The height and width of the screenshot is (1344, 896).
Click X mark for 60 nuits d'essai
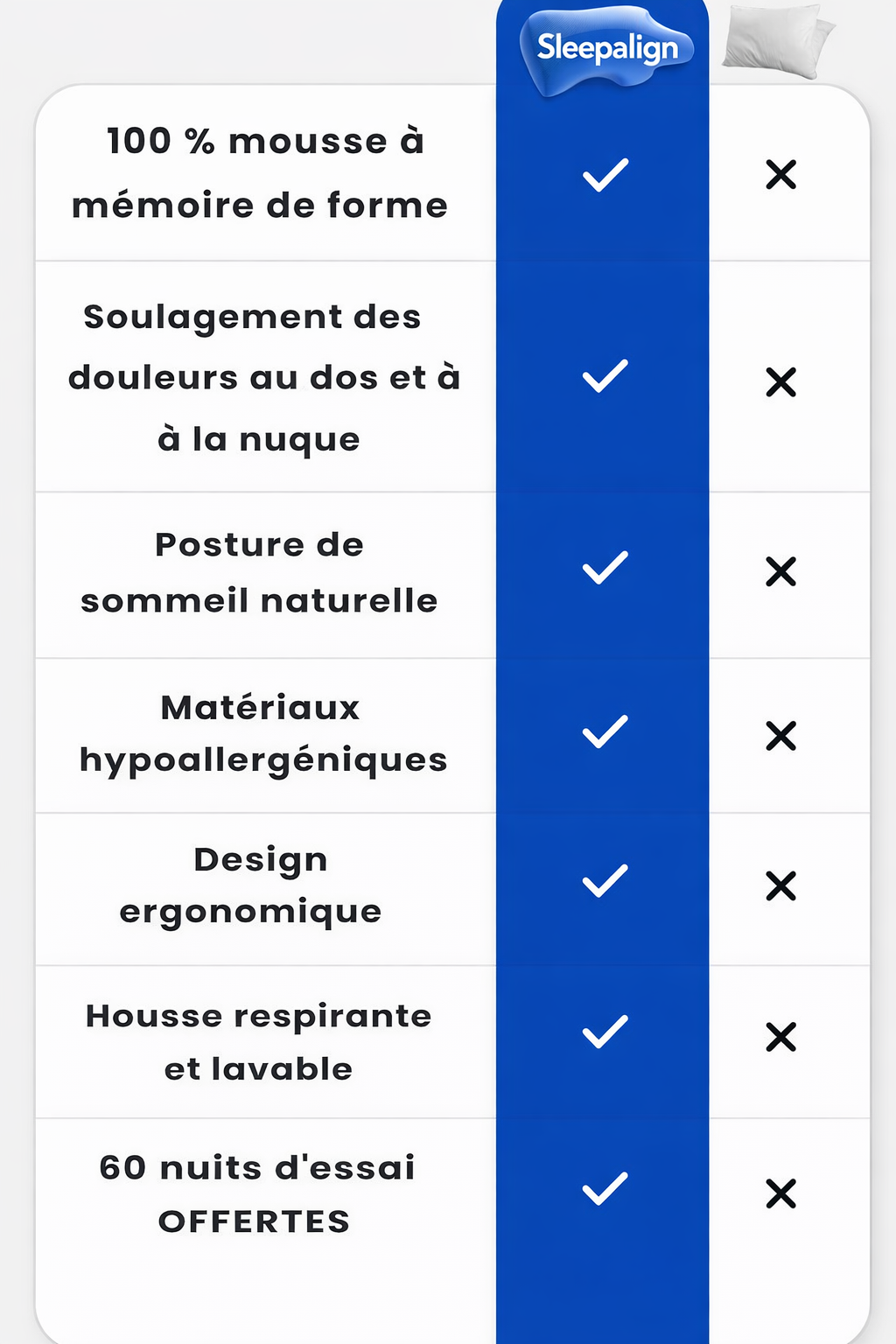click(780, 1193)
